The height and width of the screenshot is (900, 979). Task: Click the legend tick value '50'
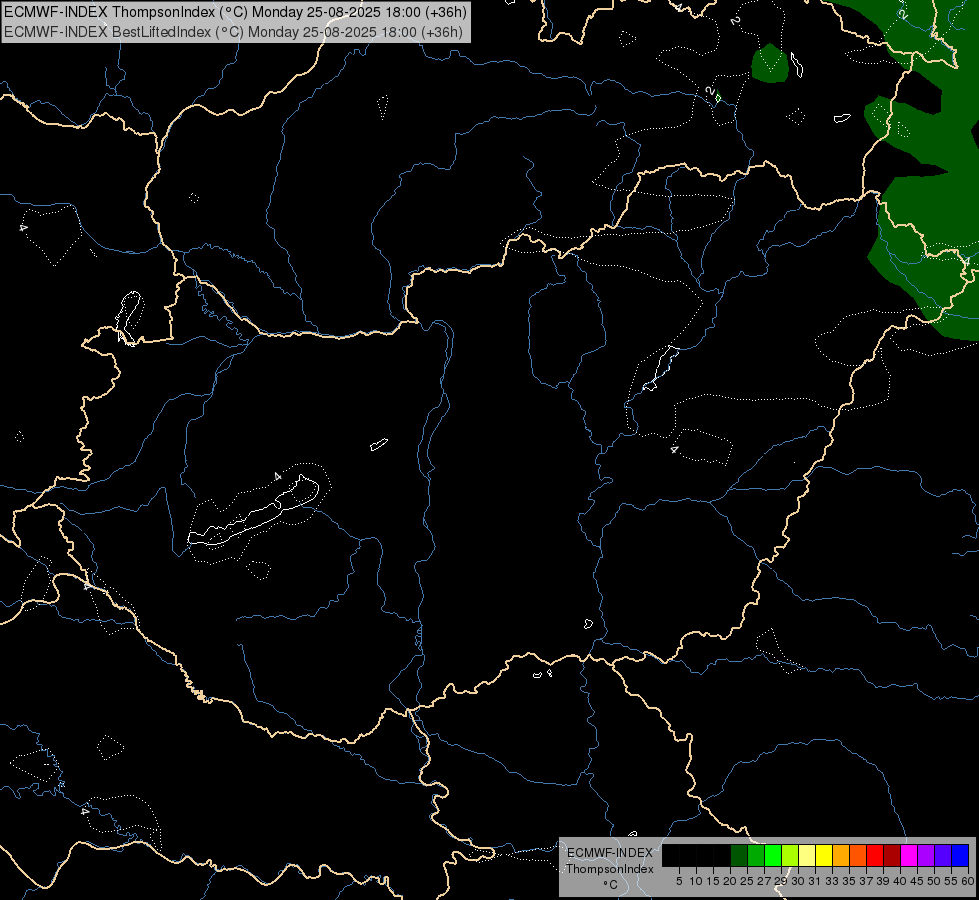933,881
